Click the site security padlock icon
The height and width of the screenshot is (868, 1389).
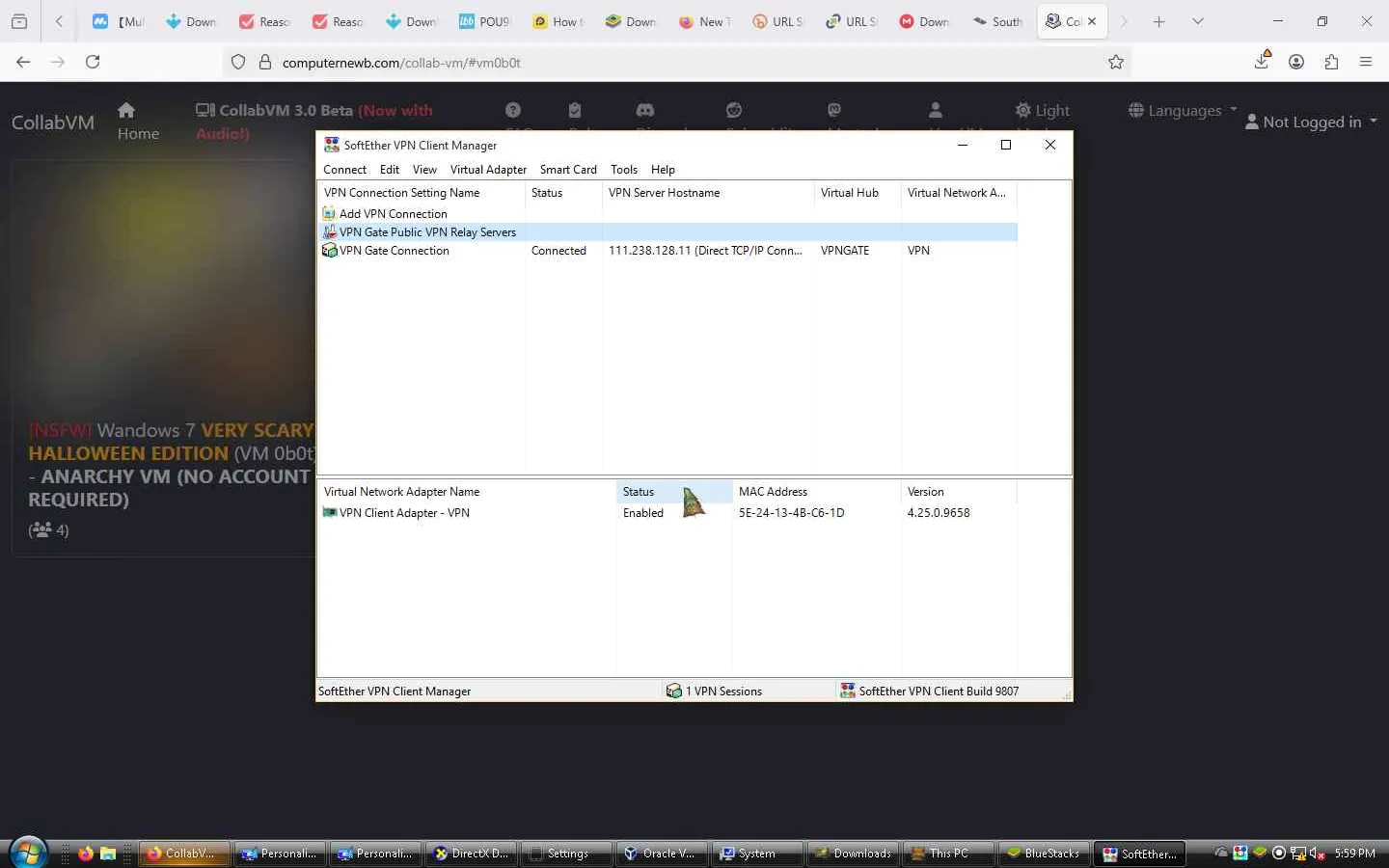[265, 62]
